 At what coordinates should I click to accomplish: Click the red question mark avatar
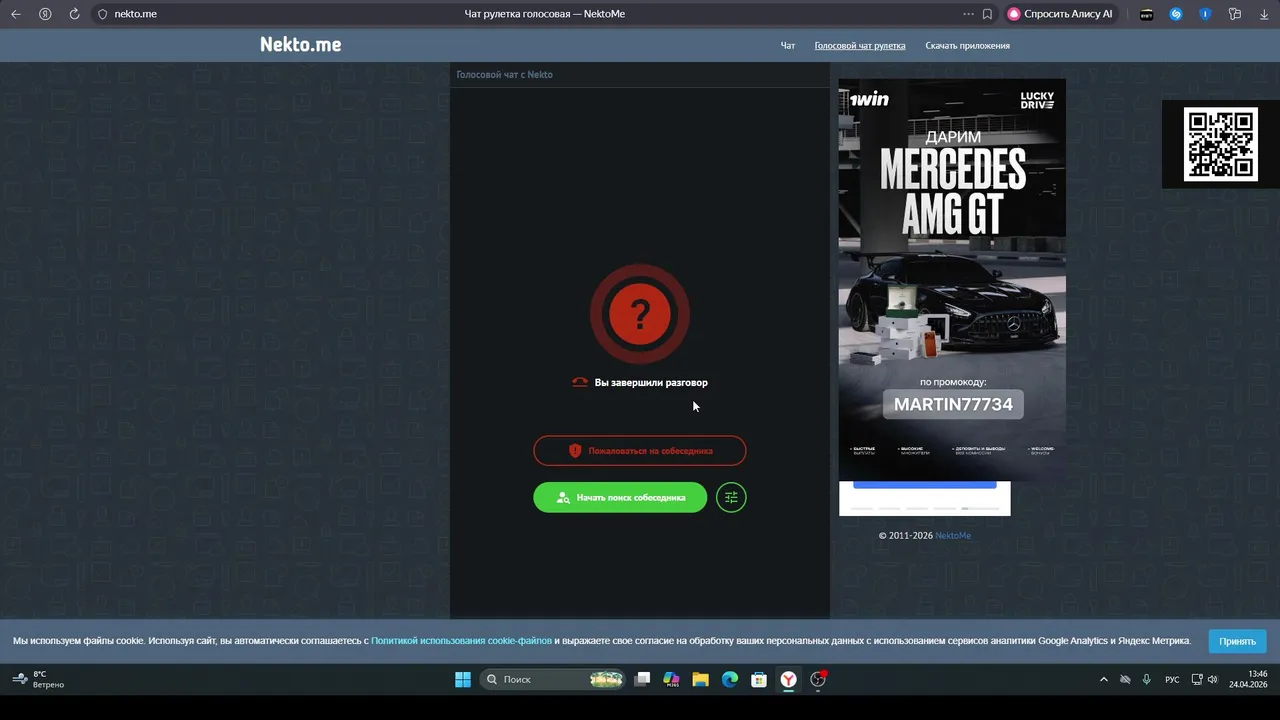point(640,315)
